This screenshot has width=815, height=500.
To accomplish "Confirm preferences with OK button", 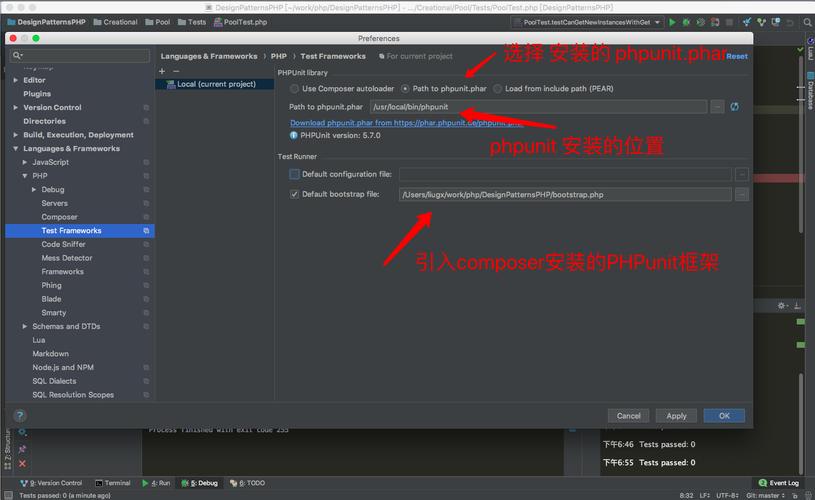I will click(724, 416).
